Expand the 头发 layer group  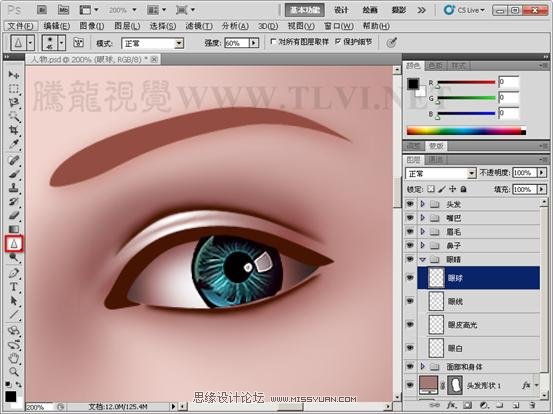(423, 204)
